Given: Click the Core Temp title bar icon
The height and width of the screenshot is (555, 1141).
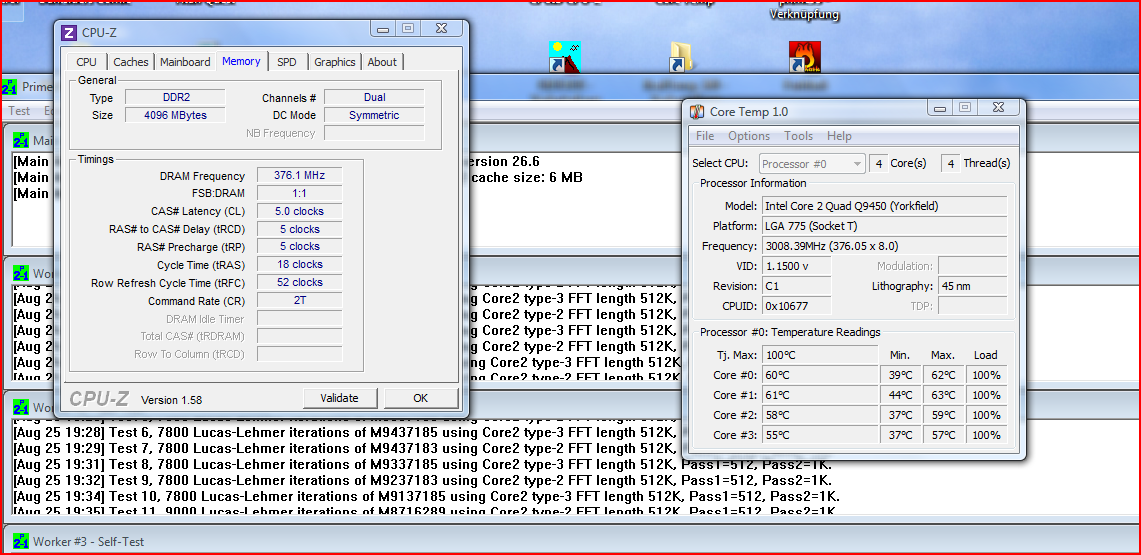Looking at the screenshot, I should [697, 112].
